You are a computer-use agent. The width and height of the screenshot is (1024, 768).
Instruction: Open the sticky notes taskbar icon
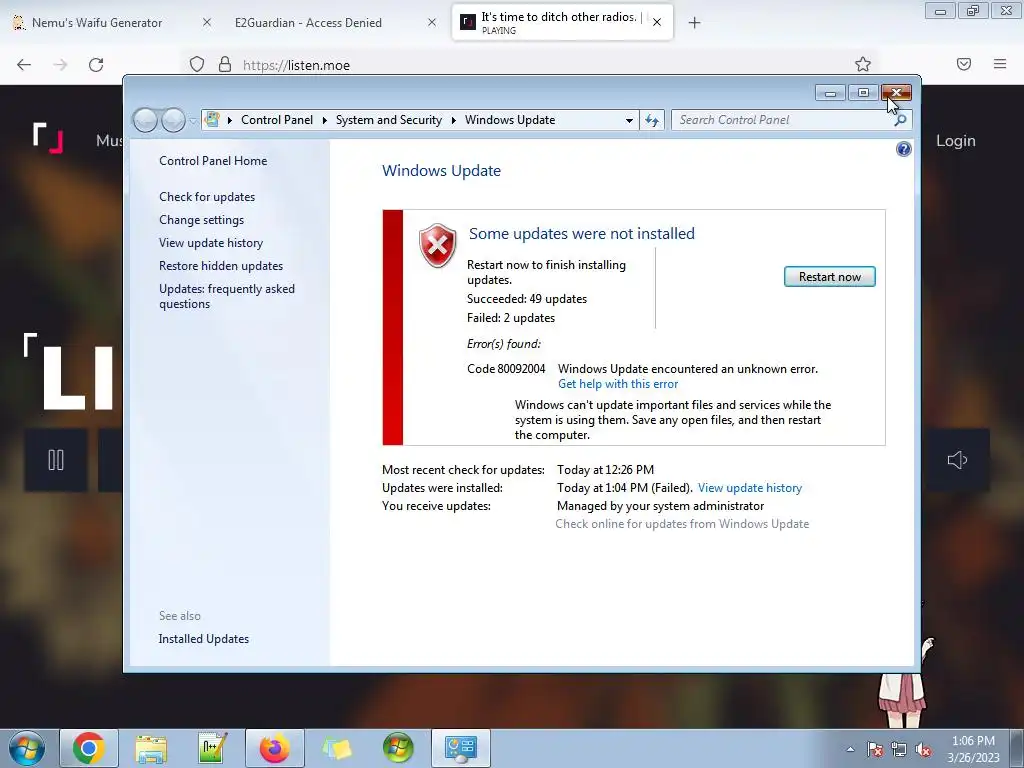click(x=336, y=748)
